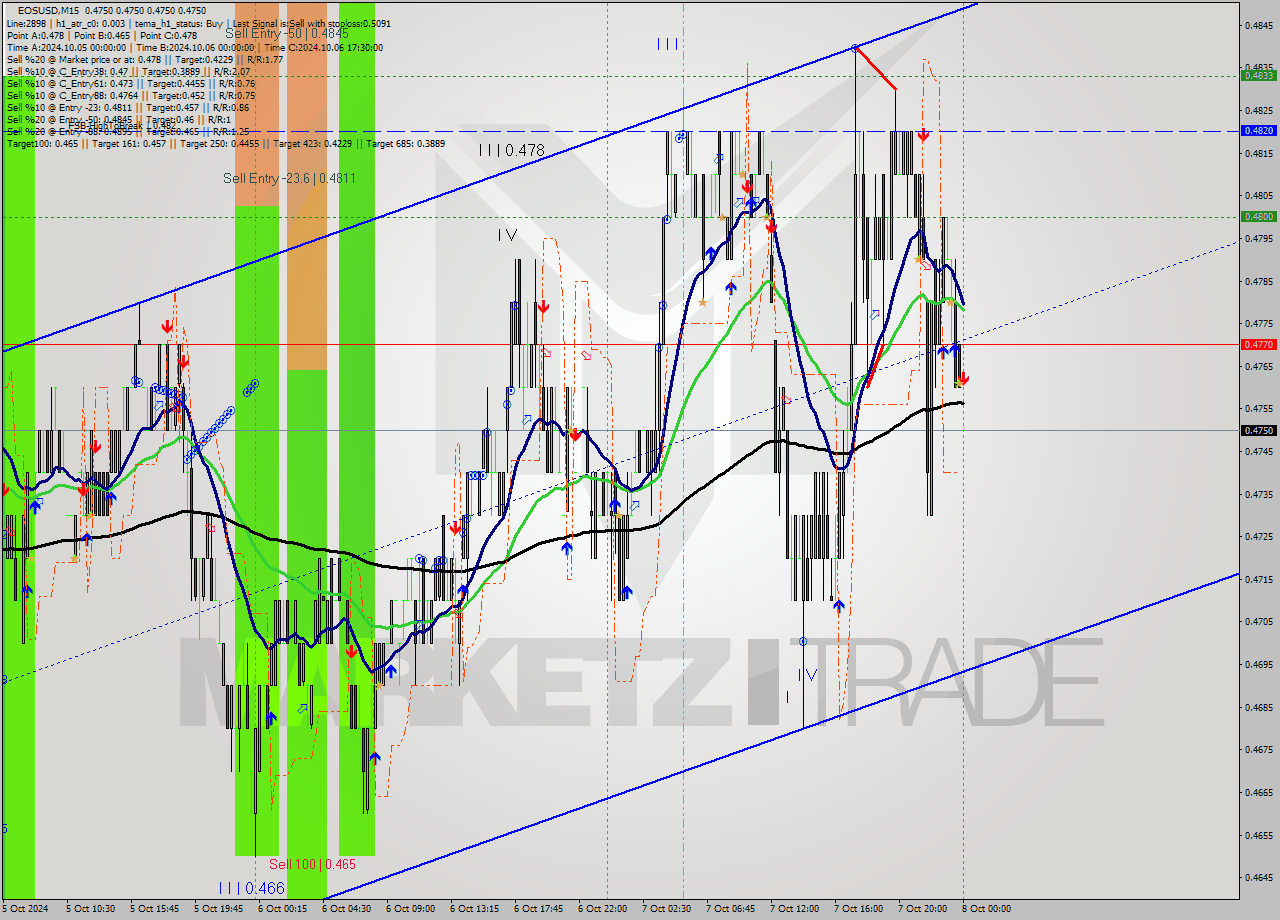The image size is (1280, 920).
Task: Click the 0.4795 price axis value
Action: tap(1258, 238)
